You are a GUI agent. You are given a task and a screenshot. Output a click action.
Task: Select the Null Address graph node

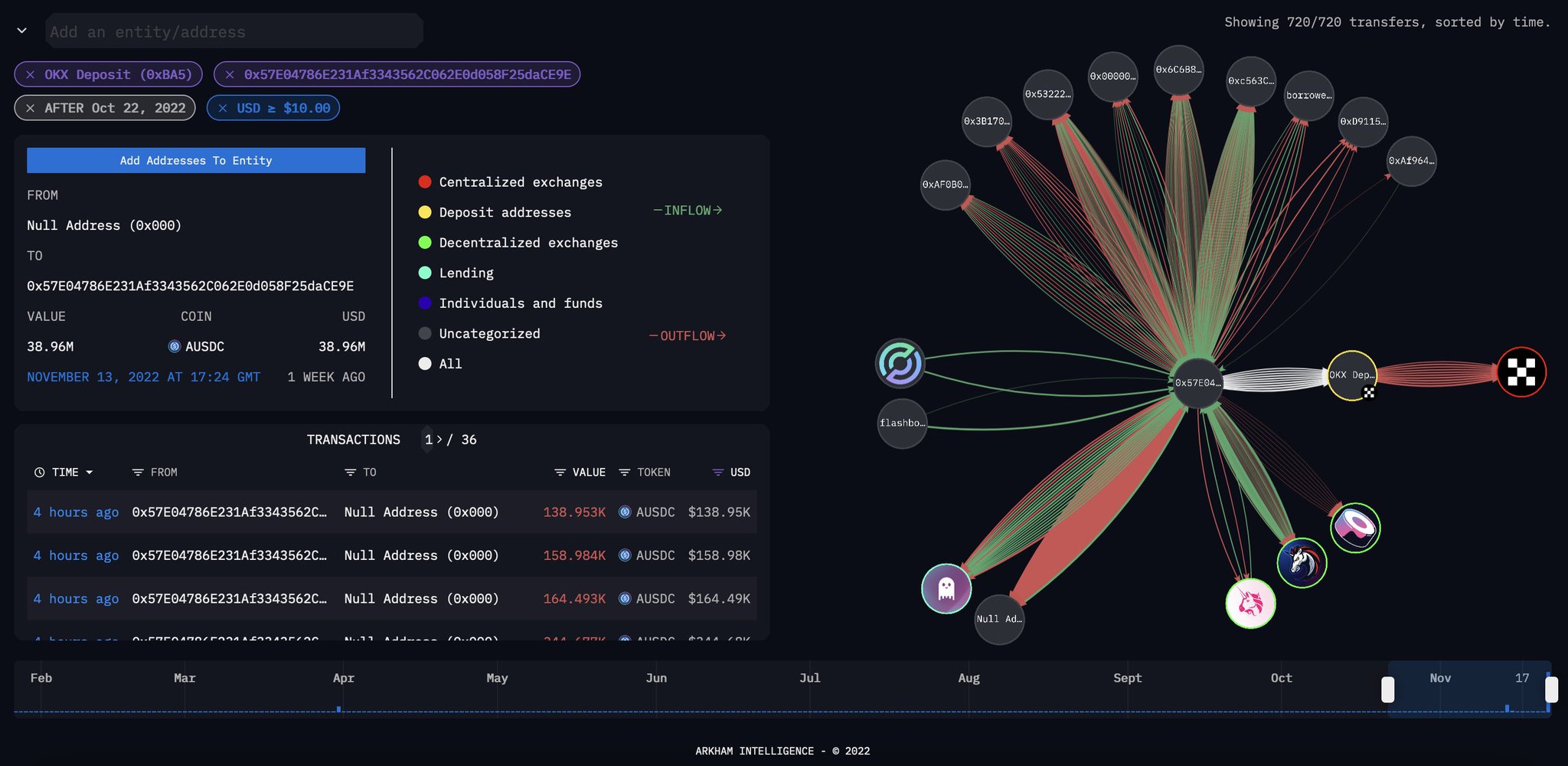pyautogui.click(x=999, y=619)
